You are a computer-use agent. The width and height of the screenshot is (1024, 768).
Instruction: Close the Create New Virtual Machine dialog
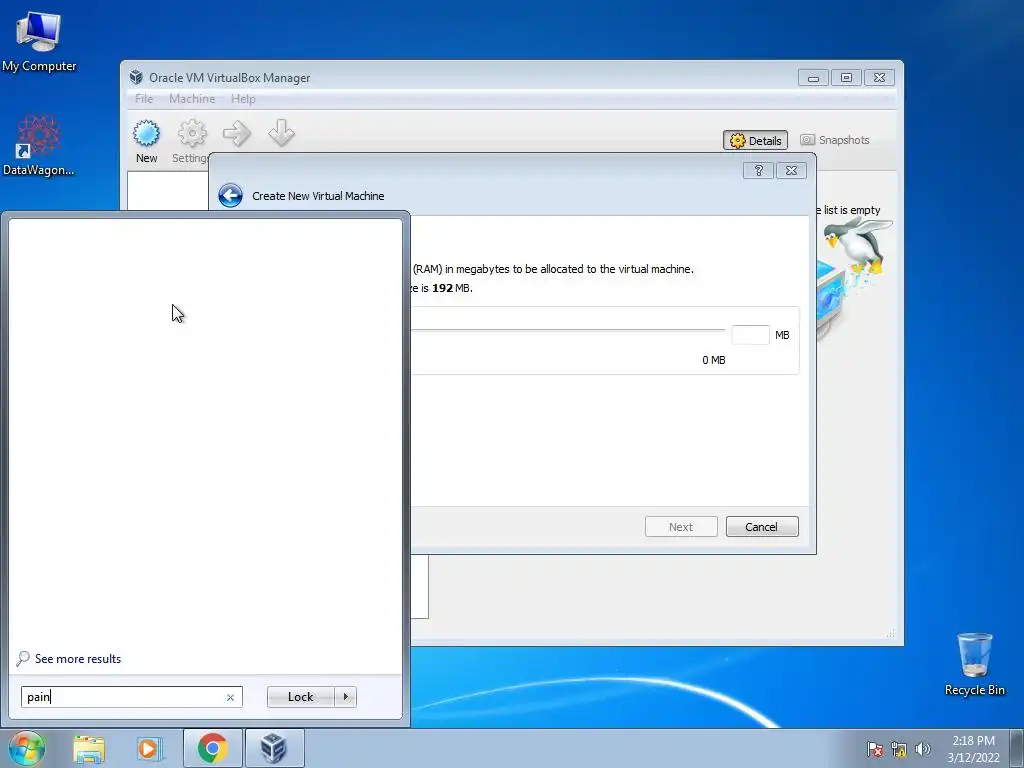point(792,170)
